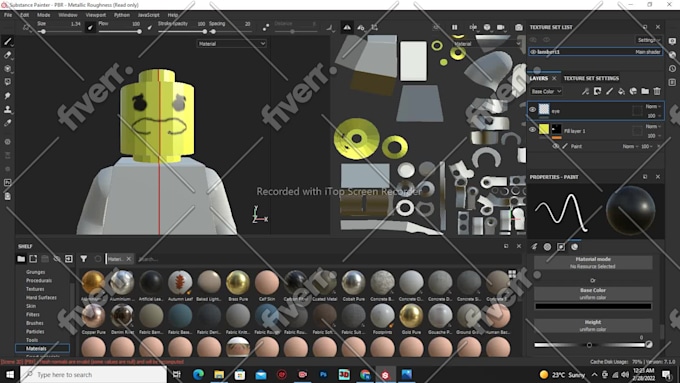This screenshot has height=383, width=680.
Task: Click Height uniform color button
Action: (593, 325)
